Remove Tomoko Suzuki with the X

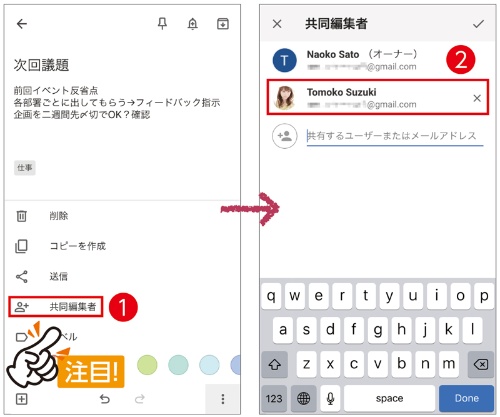pyautogui.click(x=477, y=98)
